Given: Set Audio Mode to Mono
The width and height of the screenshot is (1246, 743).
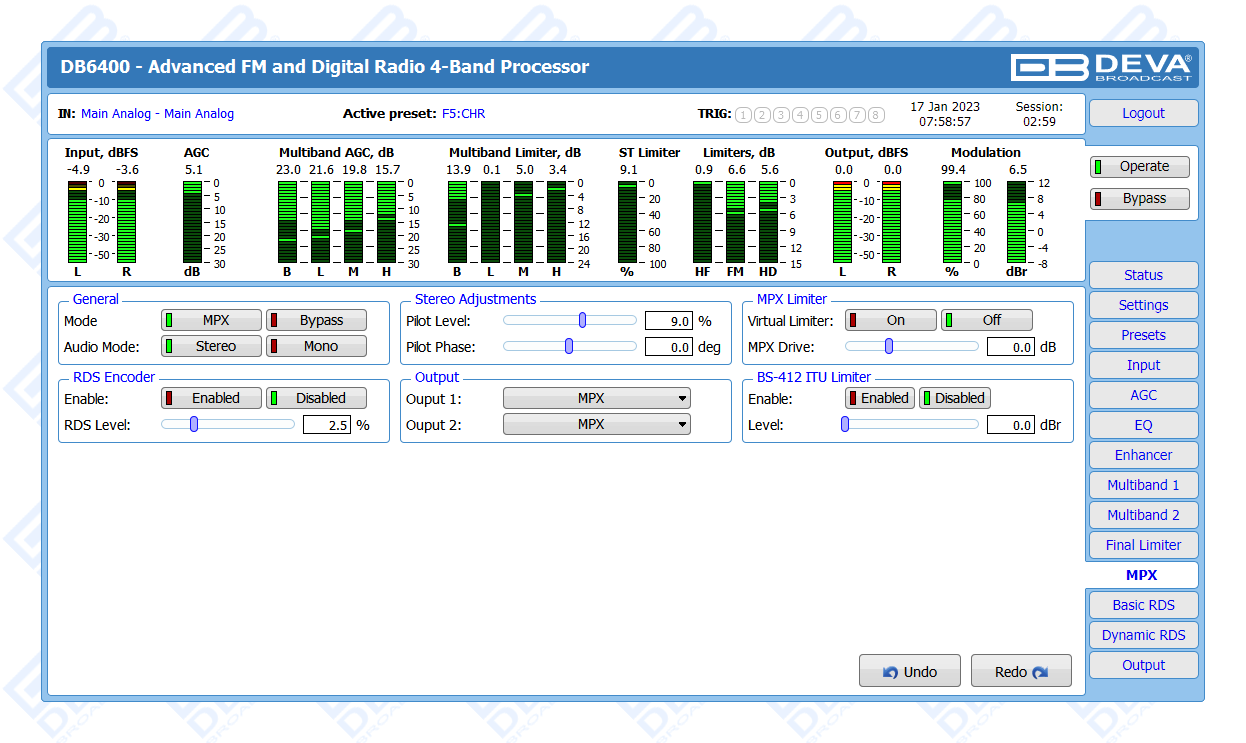Looking at the screenshot, I should (x=316, y=347).
